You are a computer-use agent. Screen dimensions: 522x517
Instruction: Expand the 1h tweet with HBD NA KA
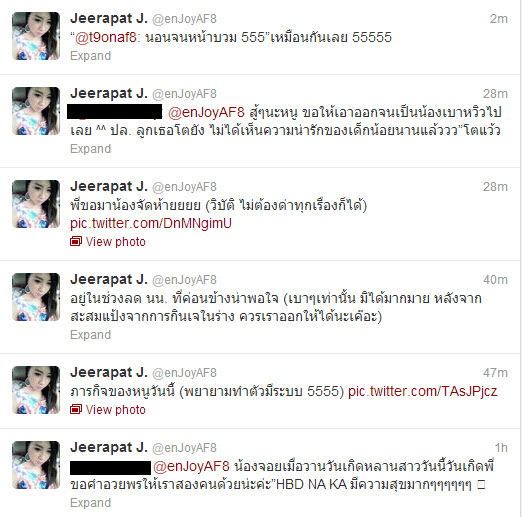coord(90,503)
